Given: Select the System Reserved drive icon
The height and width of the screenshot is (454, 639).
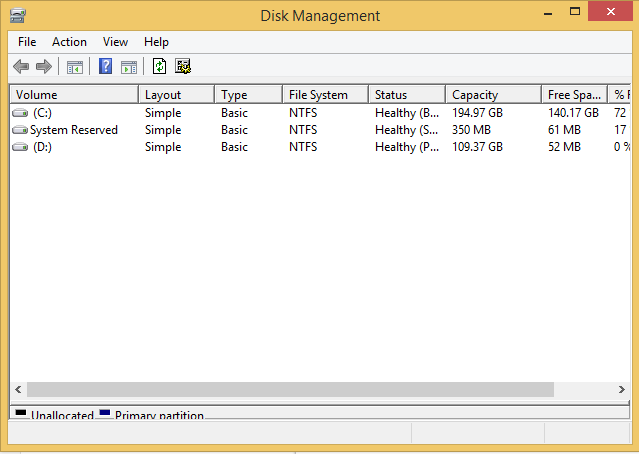Looking at the screenshot, I should pyautogui.click(x=20, y=130).
